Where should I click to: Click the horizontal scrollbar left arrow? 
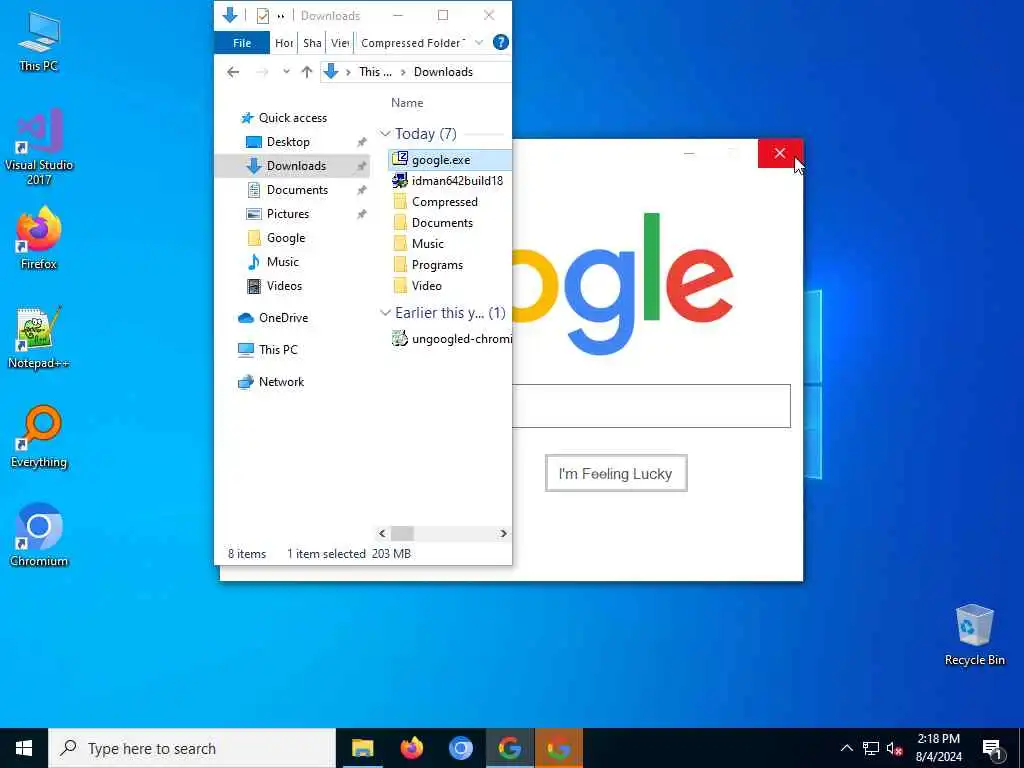(x=383, y=534)
